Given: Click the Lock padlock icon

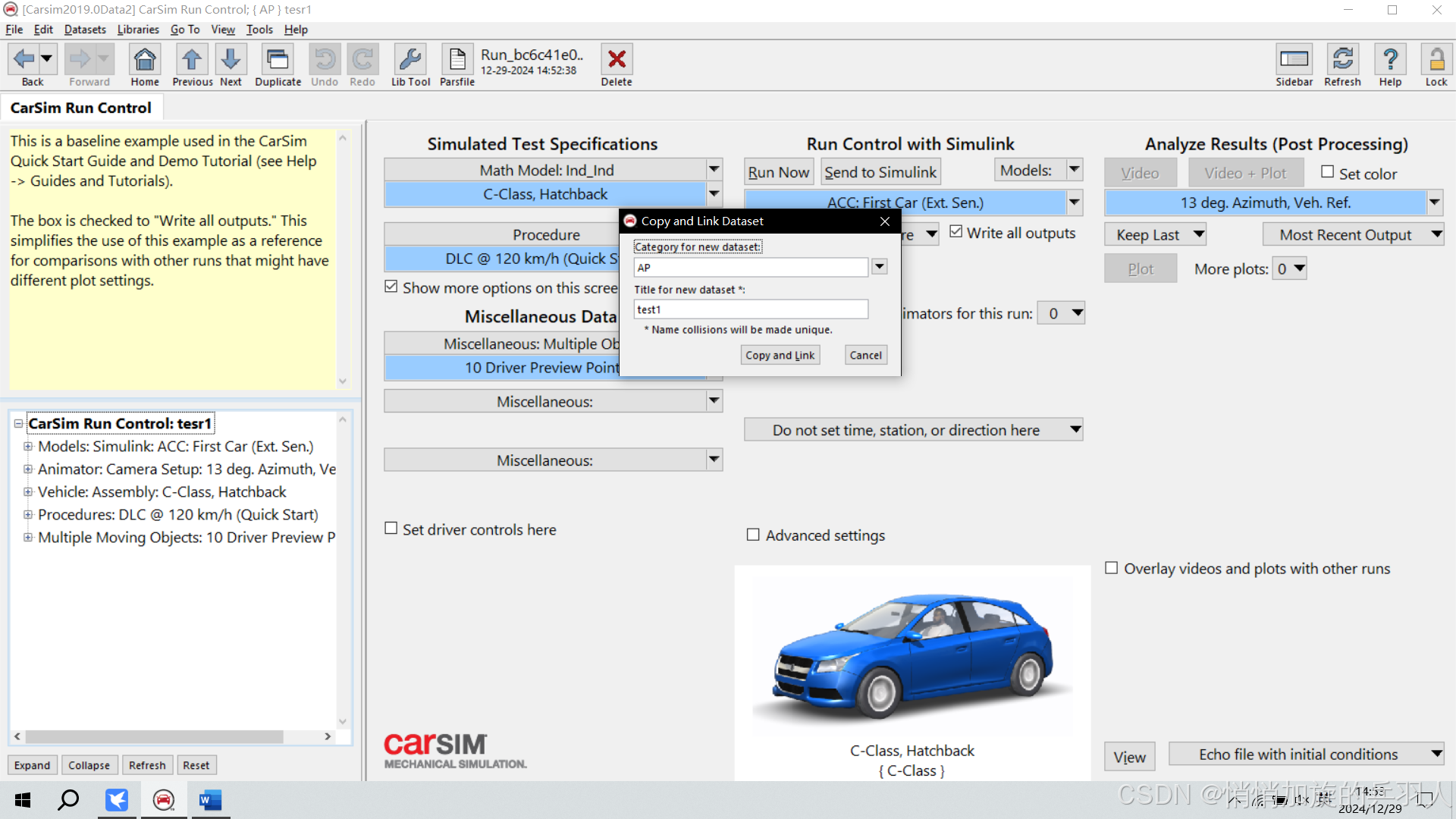Looking at the screenshot, I should tap(1436, 59).
